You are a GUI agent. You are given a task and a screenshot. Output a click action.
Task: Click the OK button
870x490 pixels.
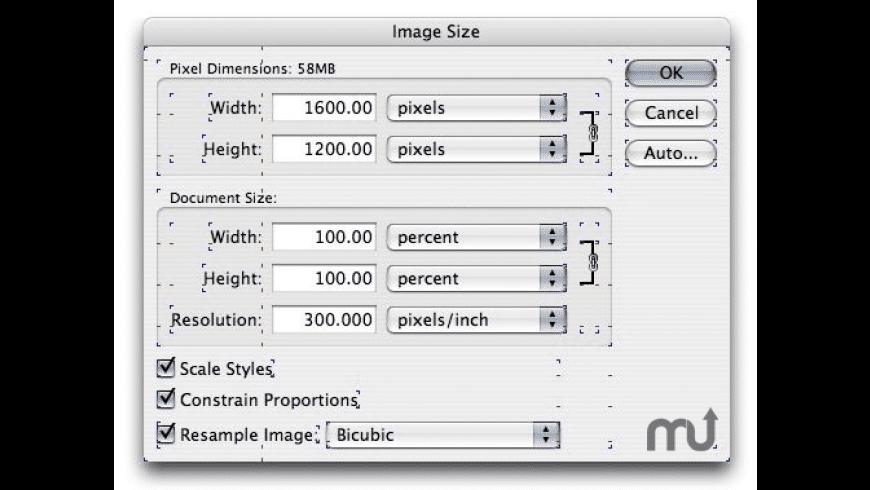click(x=670, y=73)
